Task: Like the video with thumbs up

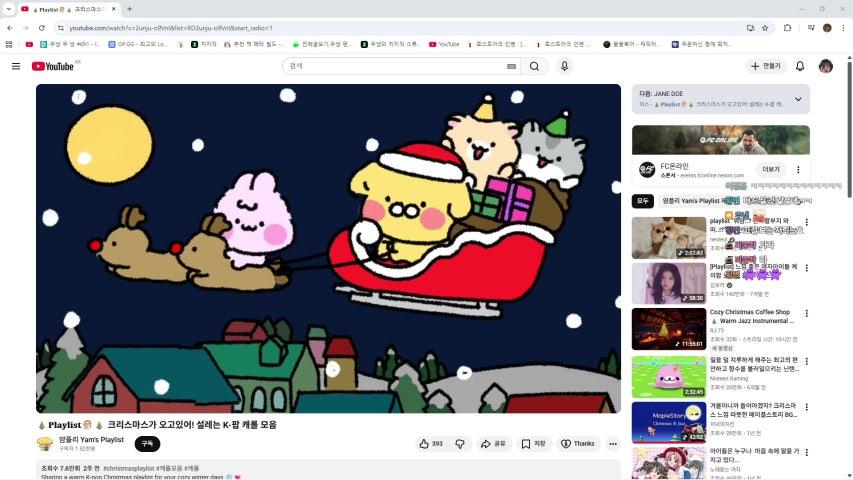Action: pyautogui.click(x=430, y=444)
